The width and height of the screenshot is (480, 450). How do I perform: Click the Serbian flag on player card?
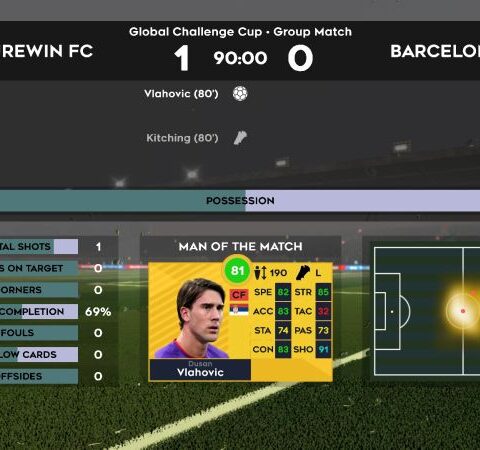(239, 310)
